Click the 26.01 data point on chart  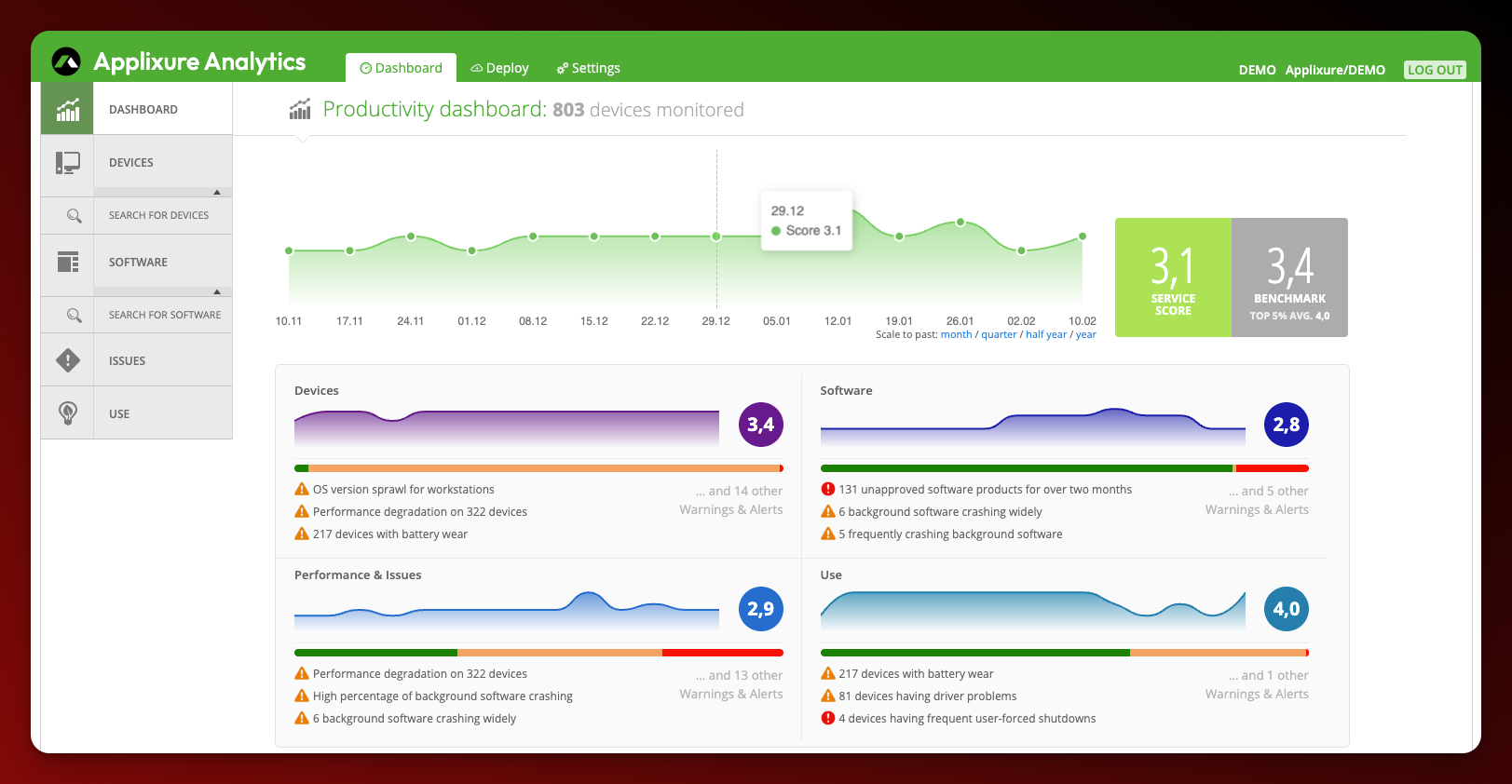[x=960, y=223]
